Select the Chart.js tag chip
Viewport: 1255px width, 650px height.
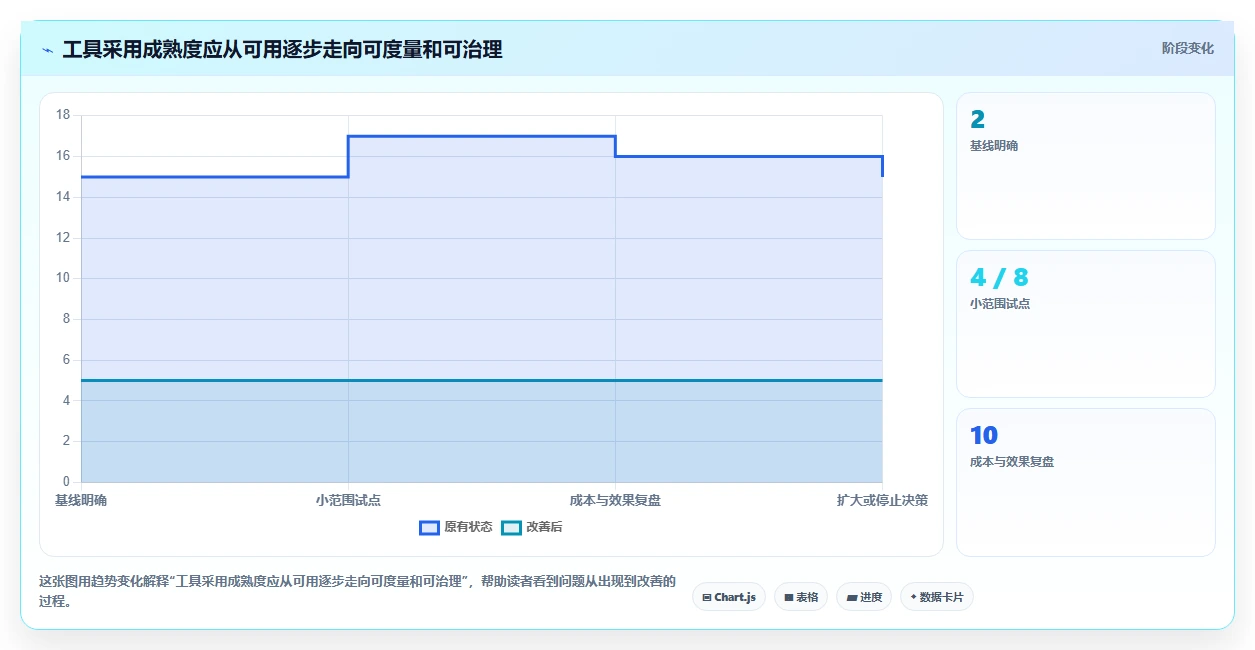729,597
